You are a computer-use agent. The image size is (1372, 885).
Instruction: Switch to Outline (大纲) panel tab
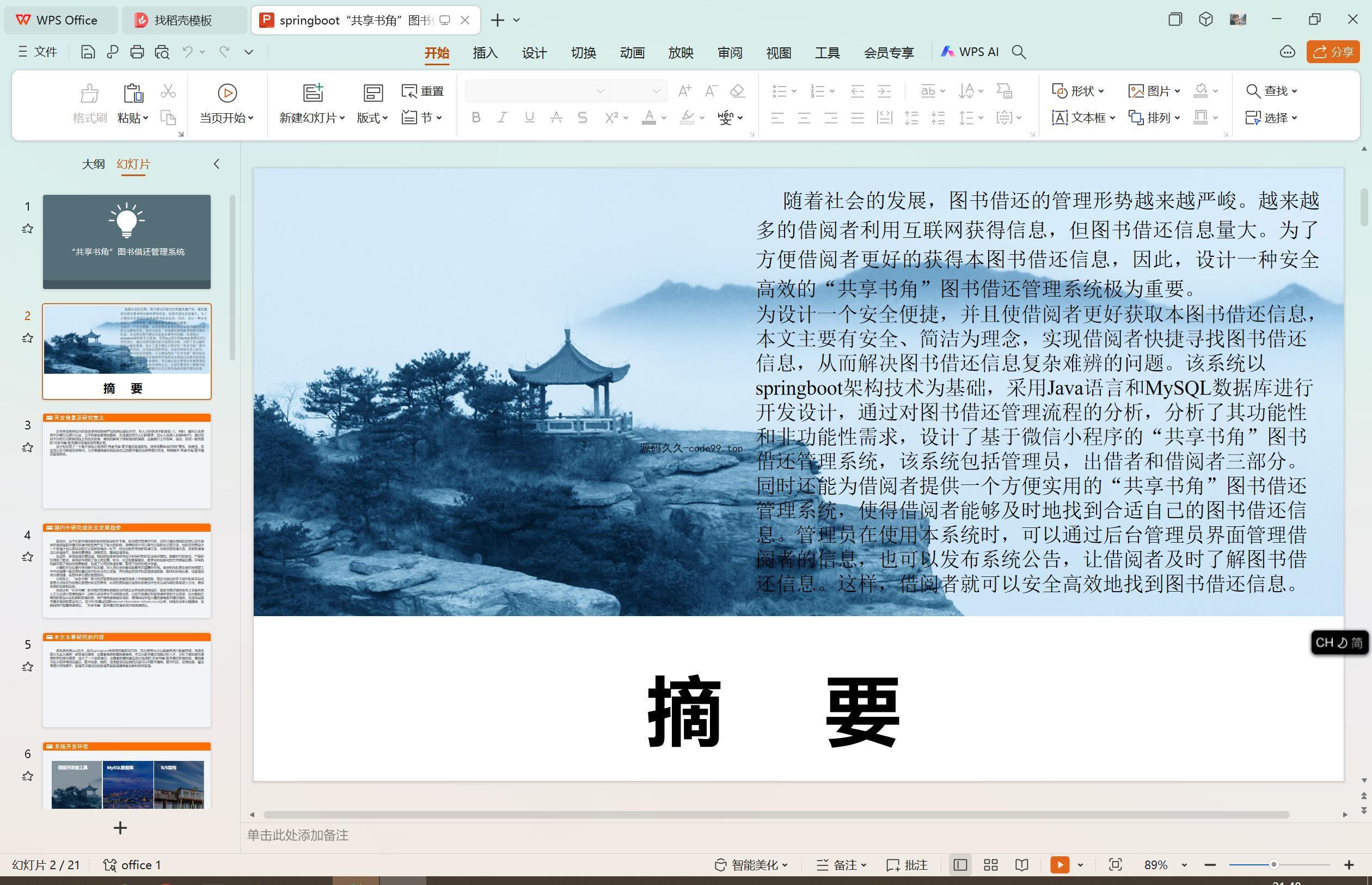(x=93, y=164)
